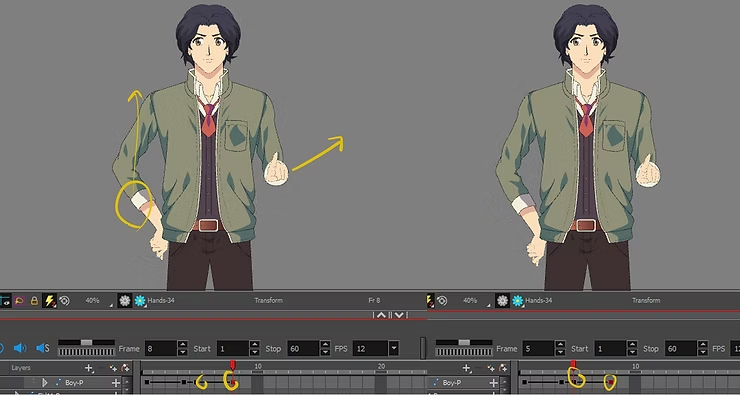
Task: Decrement left Stop value with down arrow
Action: click(325, 353)
